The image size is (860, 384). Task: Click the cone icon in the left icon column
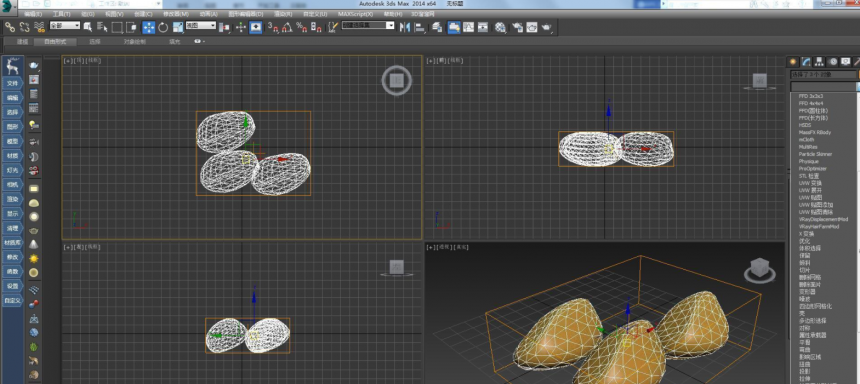click(34, 244)
